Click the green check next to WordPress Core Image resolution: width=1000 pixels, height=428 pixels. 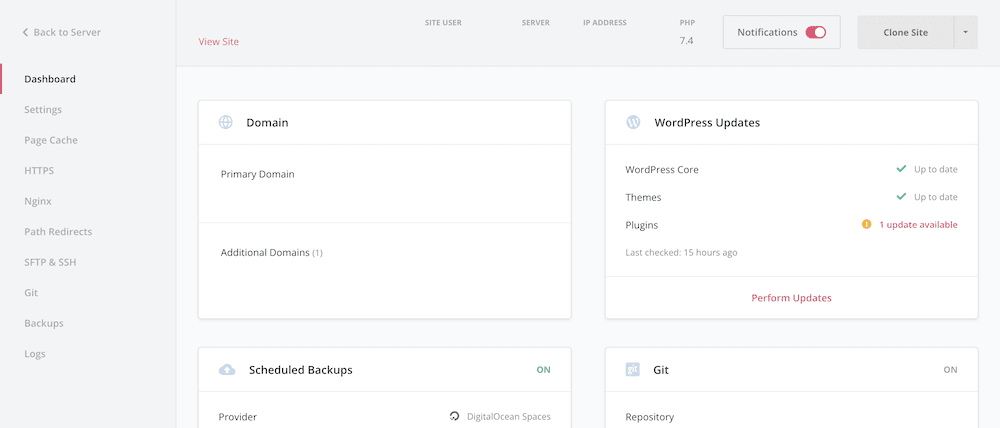pyautogui.click(x=901, y=169)
